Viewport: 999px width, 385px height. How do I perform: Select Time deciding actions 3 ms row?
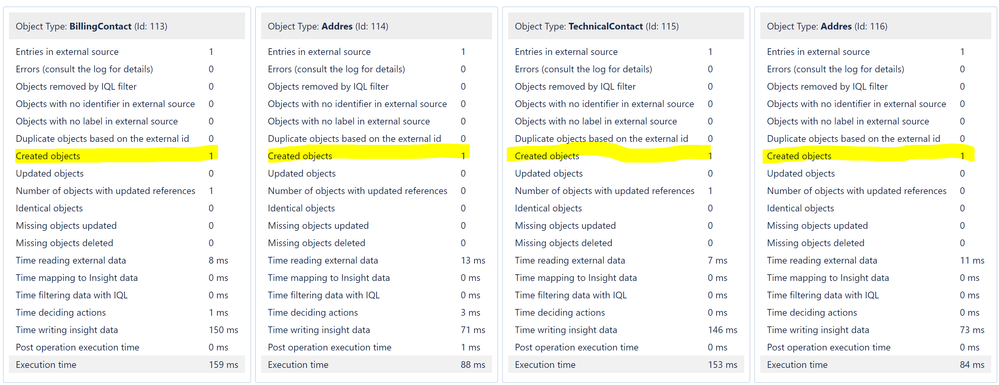376,312
